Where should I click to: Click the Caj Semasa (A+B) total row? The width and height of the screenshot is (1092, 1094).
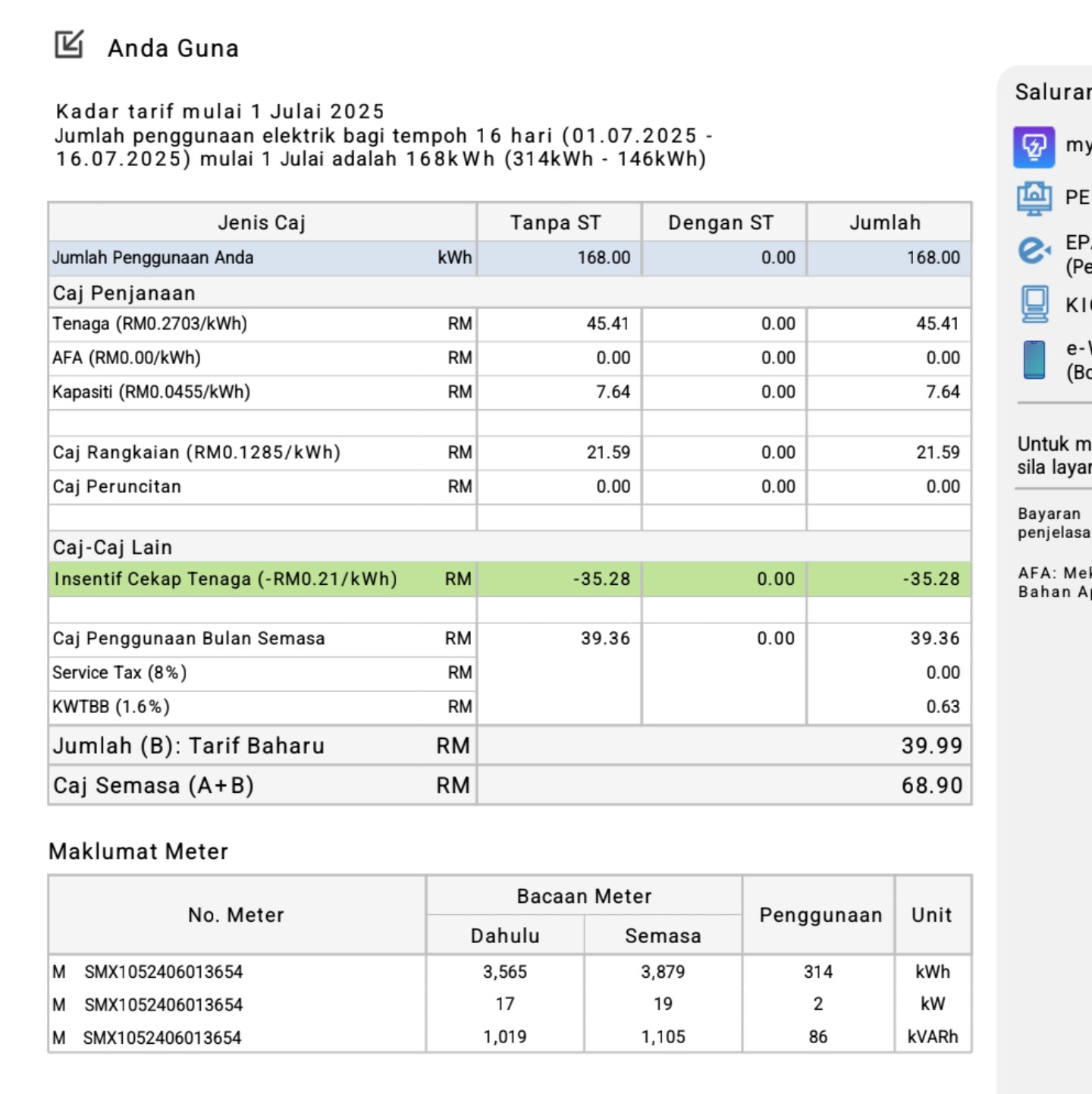pos(510,785)
